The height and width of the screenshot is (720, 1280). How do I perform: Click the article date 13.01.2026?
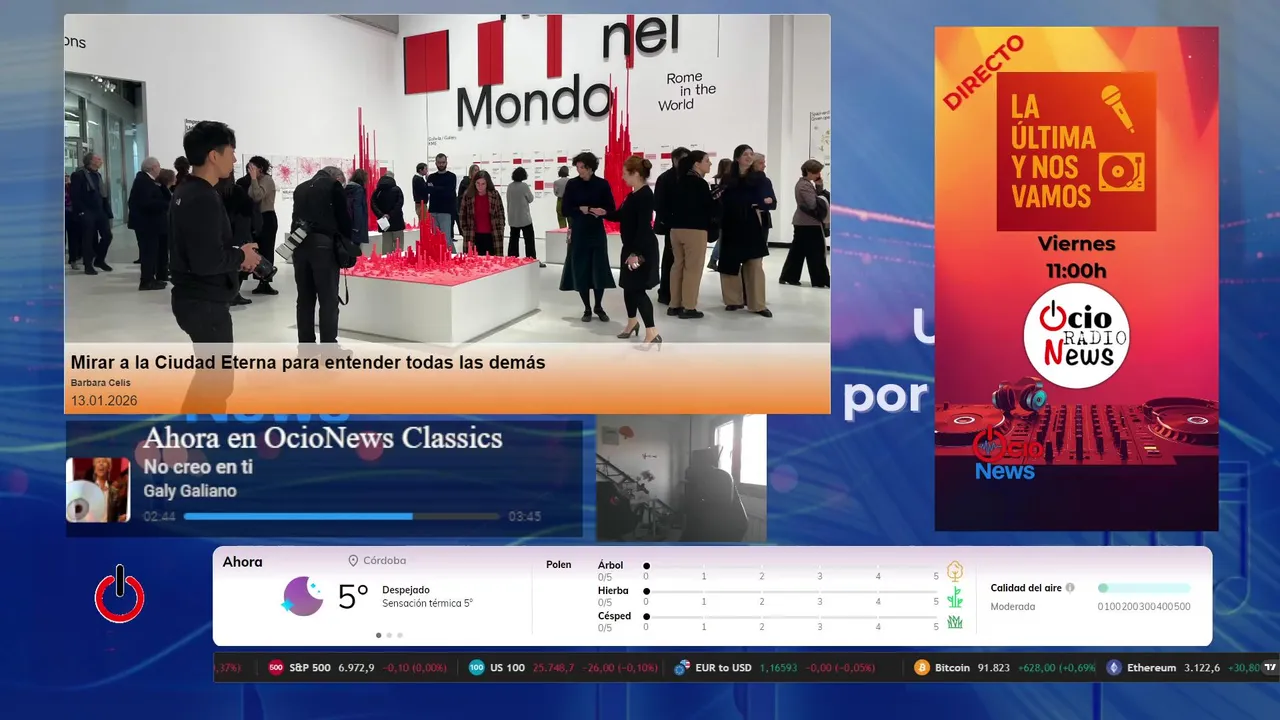pos(104,401)
